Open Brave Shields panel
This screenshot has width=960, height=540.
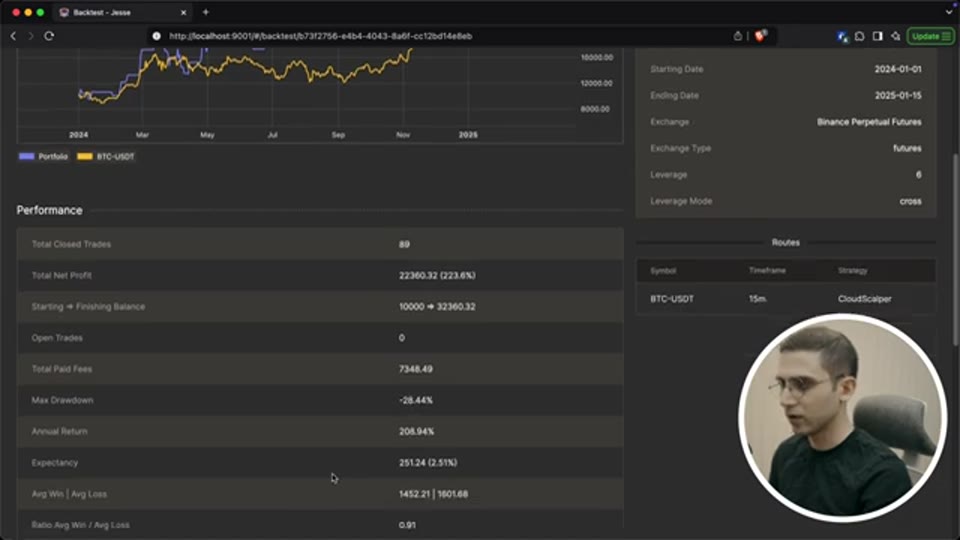(x=760, y=36)
